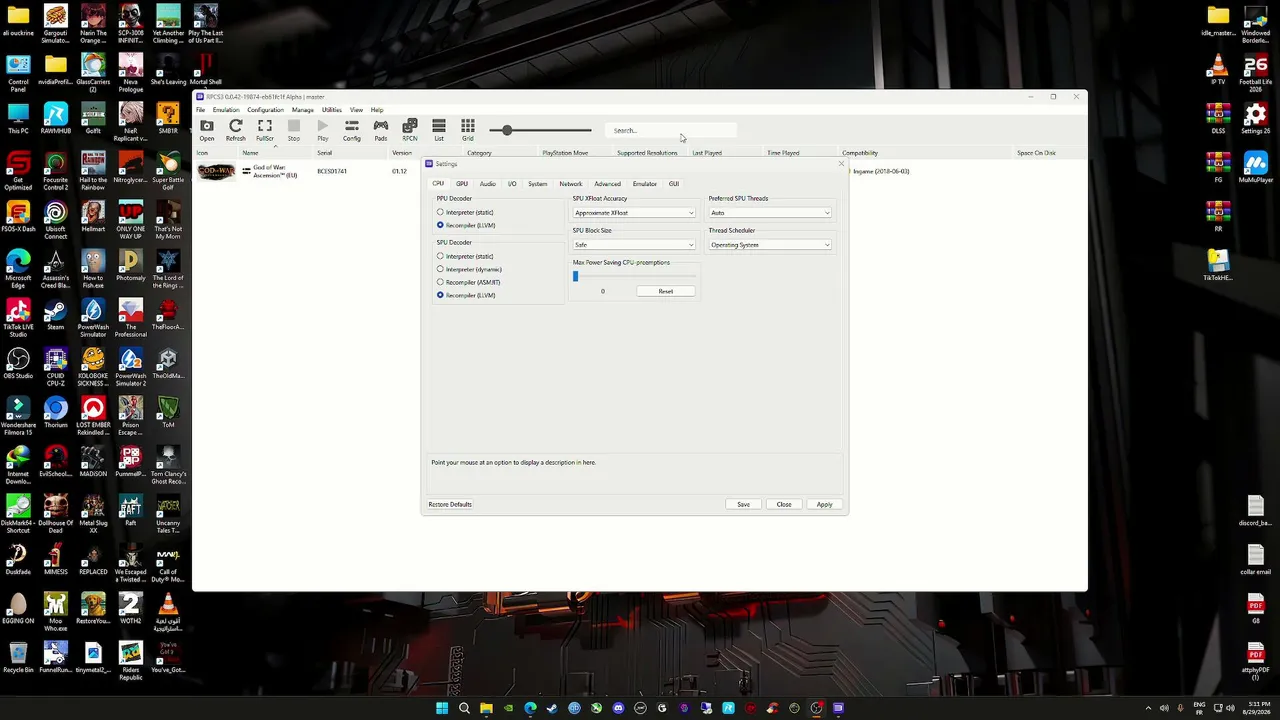Open the View menu in RPCS3
This screenshot has height=720, width=1280.
click(x=356, y=110)
